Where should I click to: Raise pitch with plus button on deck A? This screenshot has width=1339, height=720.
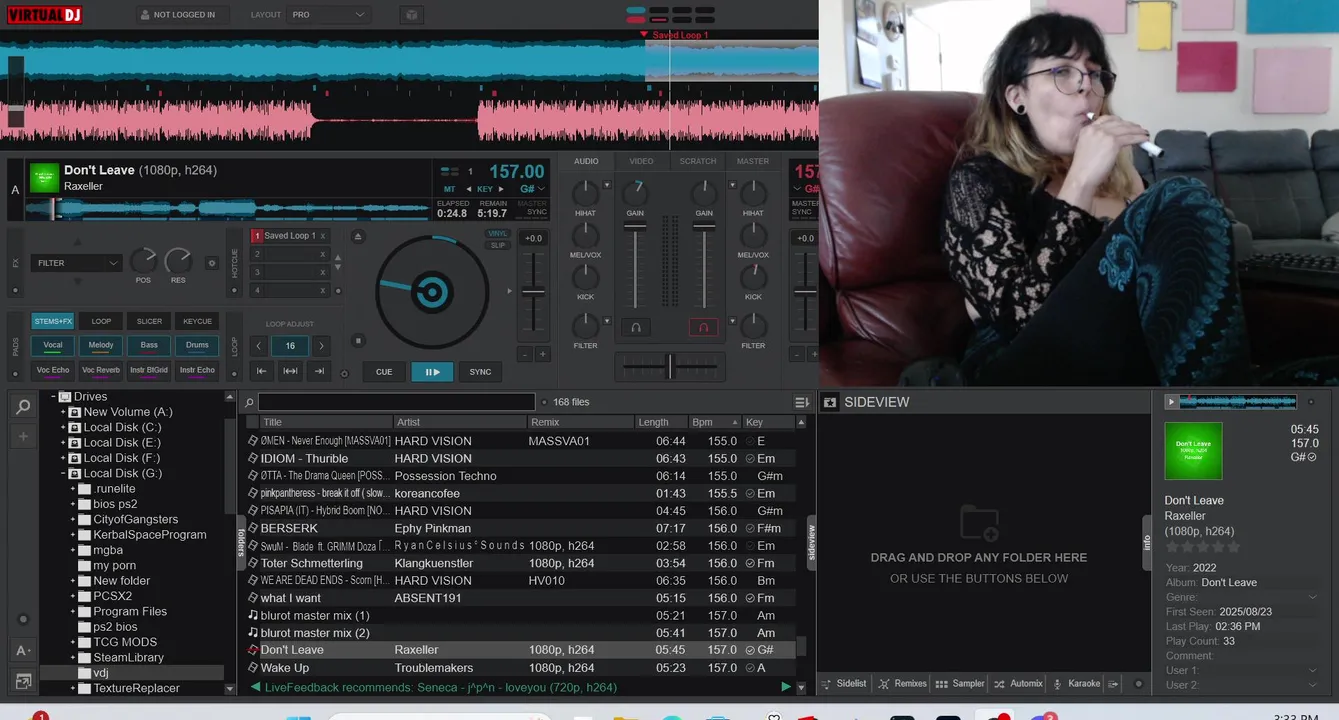coord(543,354)
